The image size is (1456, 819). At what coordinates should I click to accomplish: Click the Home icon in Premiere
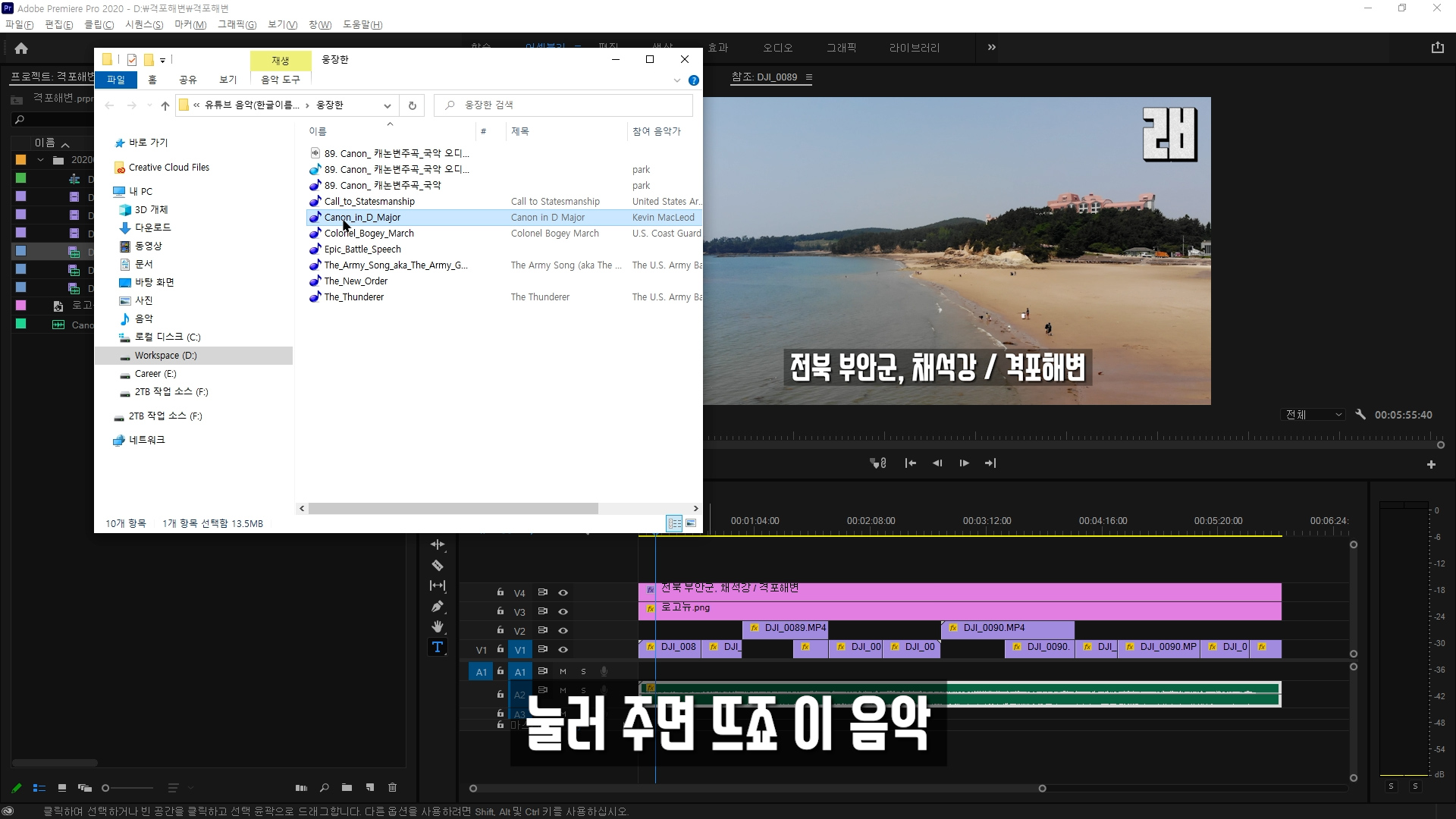click(21, 49)
